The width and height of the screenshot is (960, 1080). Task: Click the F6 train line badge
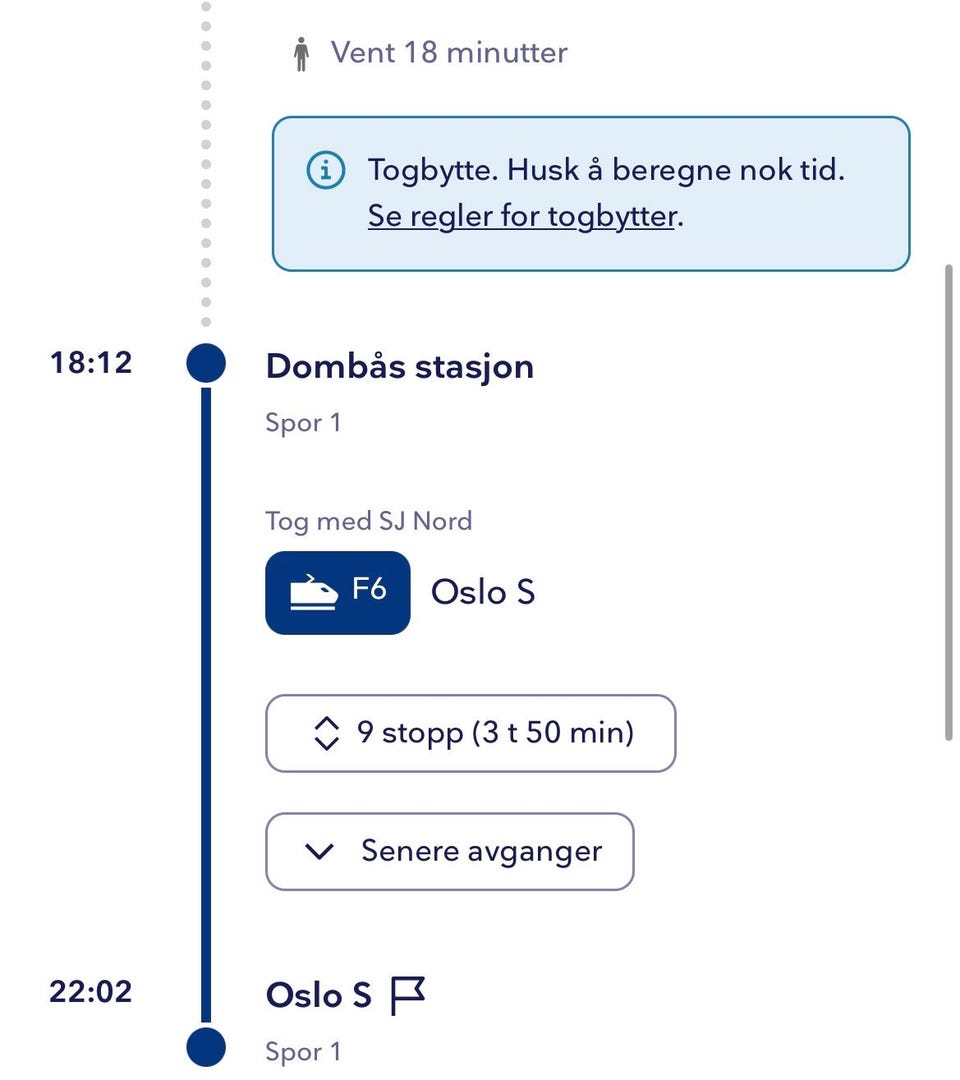click(x=338, y=592)
